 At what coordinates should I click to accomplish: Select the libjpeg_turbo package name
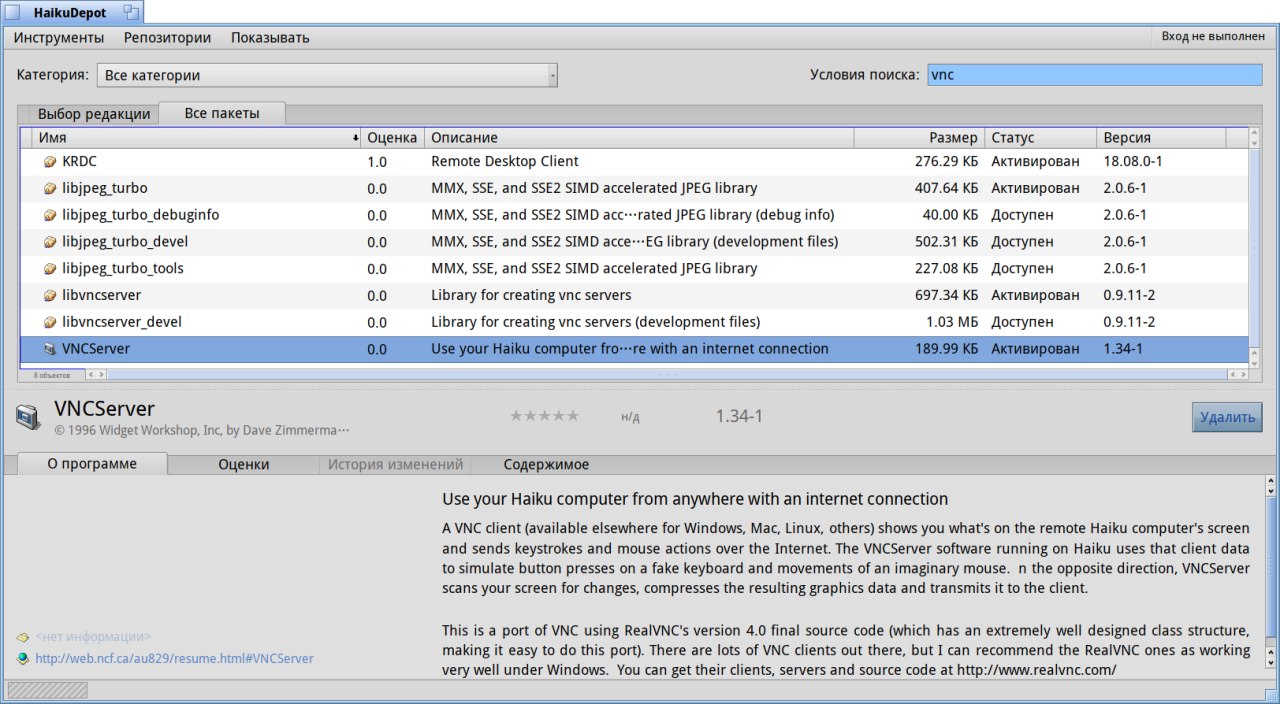[x=105, y=188]
